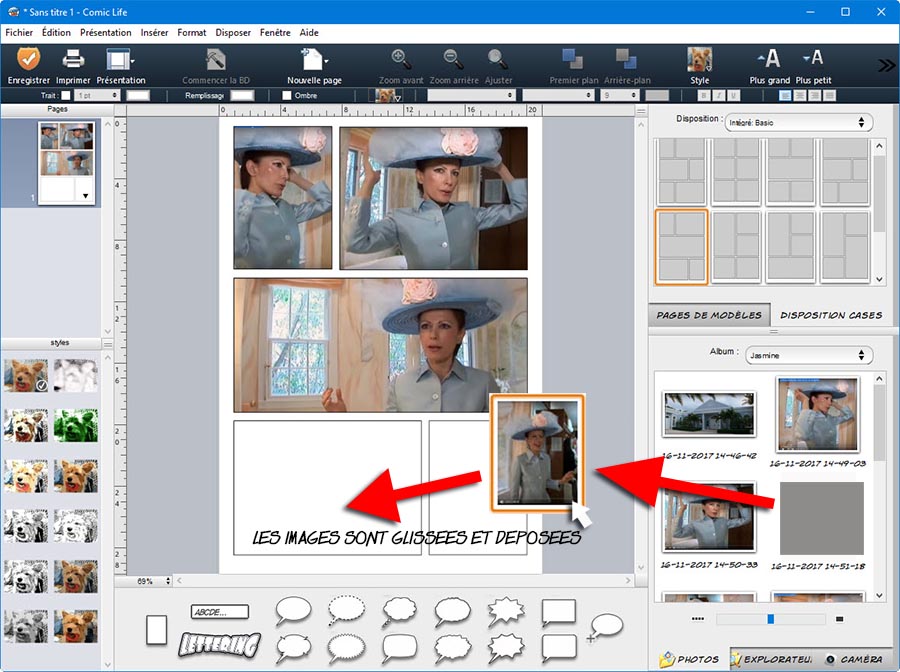Enable the Ombre shadow checkbox
The height and width of the screenshot is (672, 900).
[287, 95]
